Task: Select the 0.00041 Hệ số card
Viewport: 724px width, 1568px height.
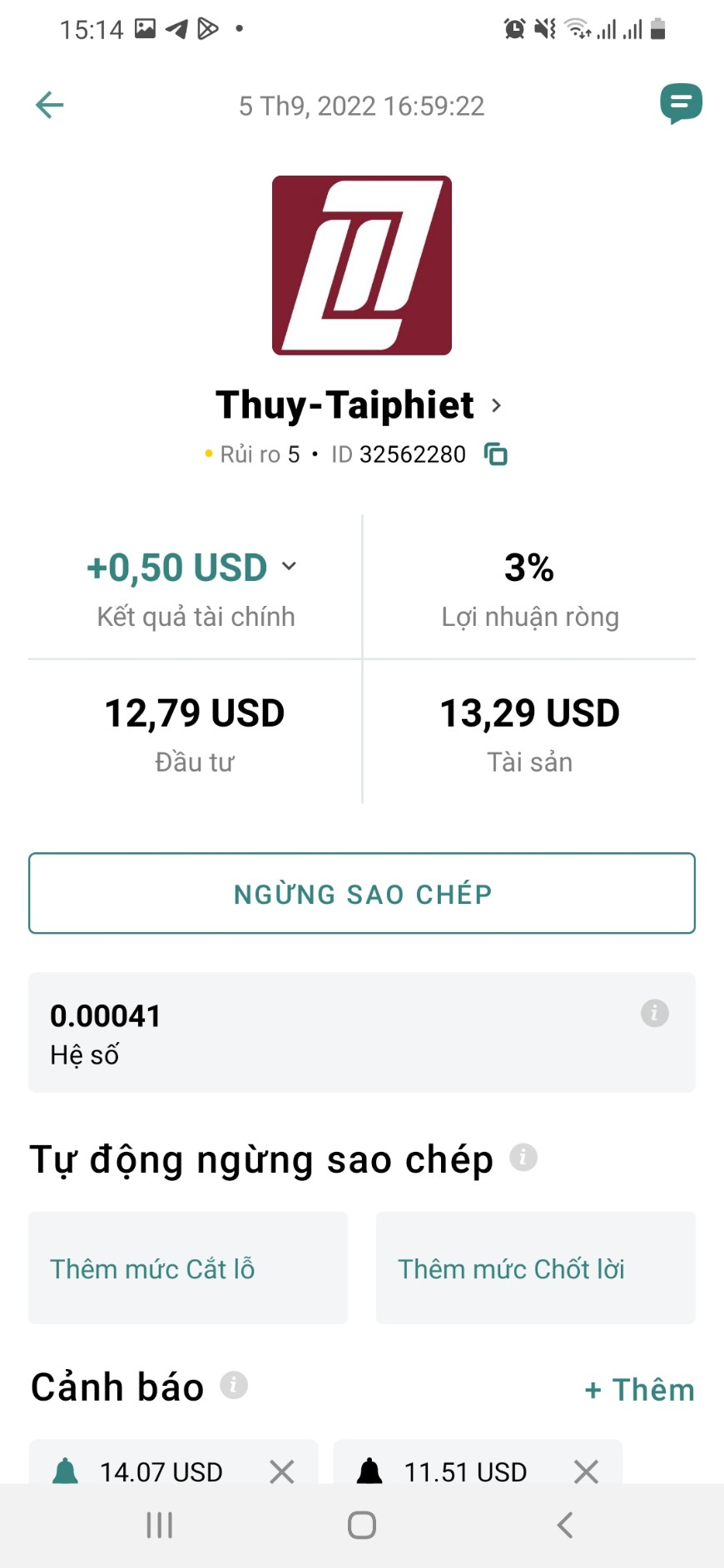Action: pyautogui.click(x=362, y=1032)
